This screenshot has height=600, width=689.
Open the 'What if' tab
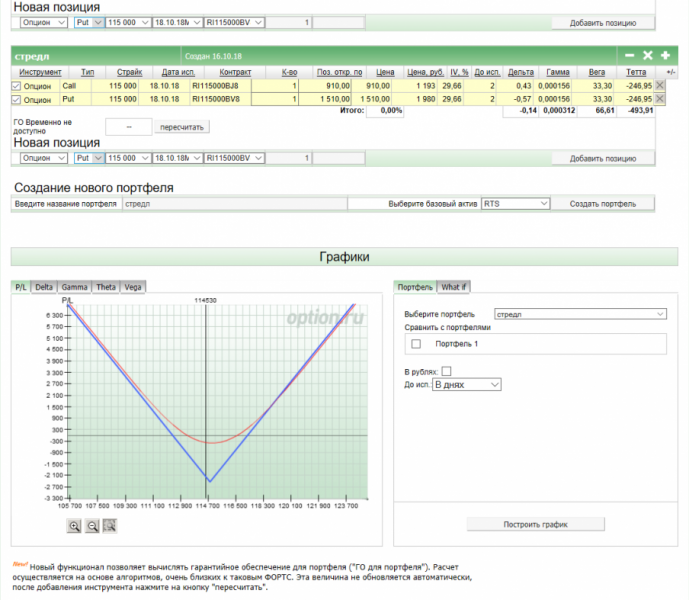453,287
